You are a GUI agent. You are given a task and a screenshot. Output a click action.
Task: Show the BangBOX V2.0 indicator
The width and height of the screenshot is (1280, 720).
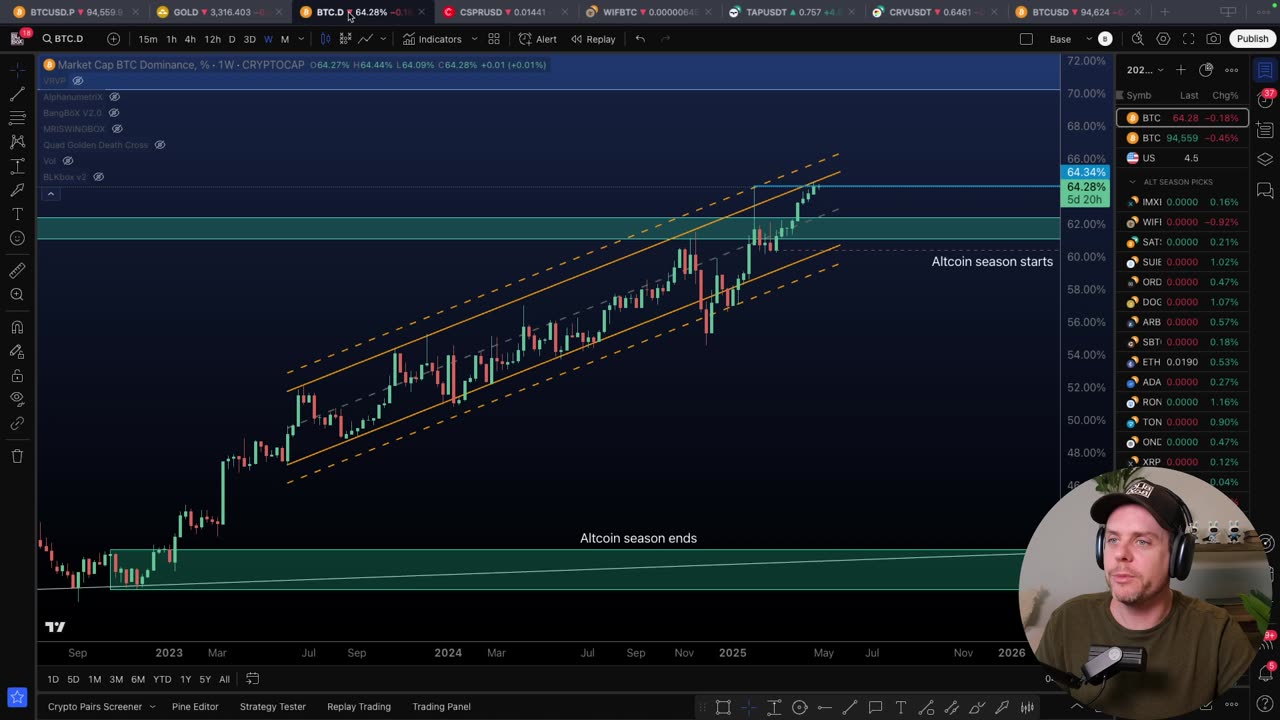[x=114, y=113]
